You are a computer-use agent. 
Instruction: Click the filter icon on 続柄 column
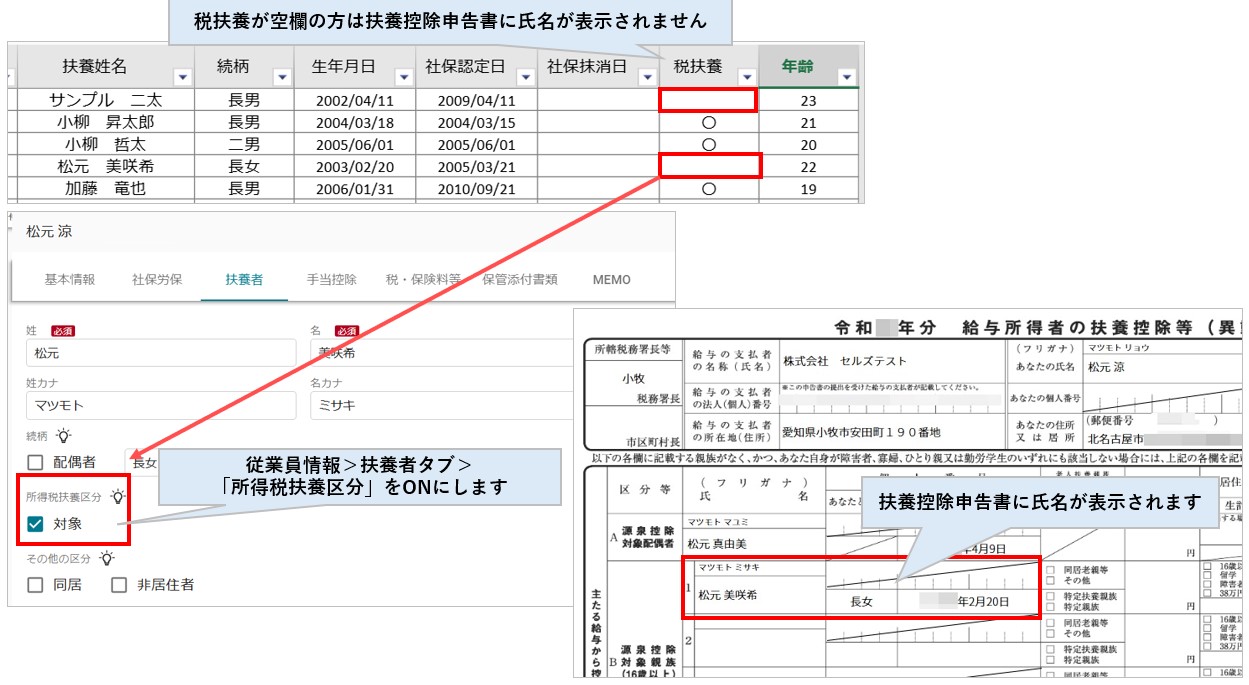(x=282, y=78)
